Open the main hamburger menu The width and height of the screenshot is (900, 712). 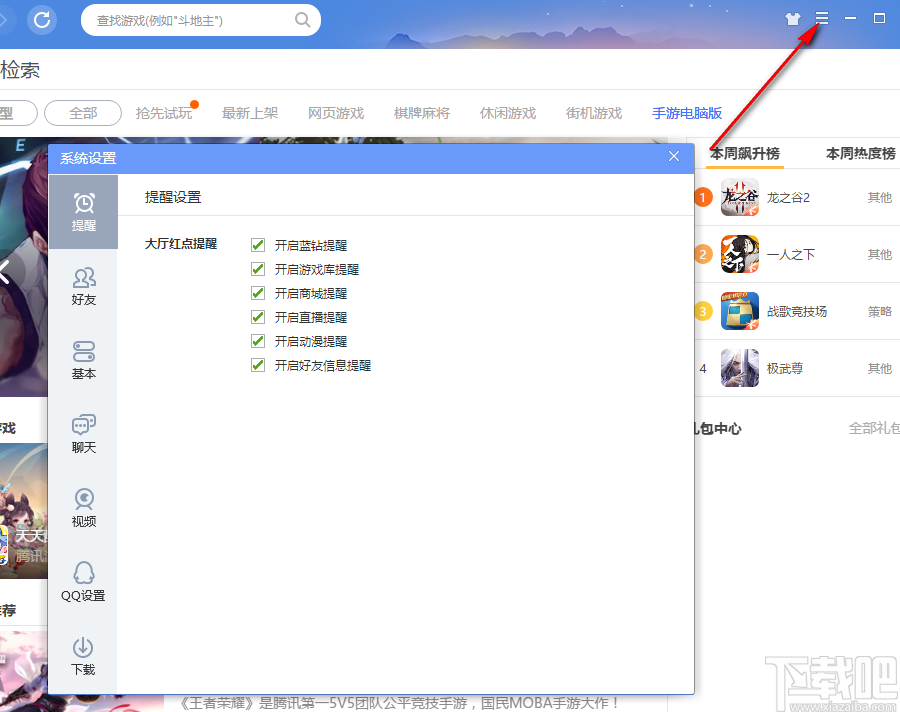(x=822, y=17)
